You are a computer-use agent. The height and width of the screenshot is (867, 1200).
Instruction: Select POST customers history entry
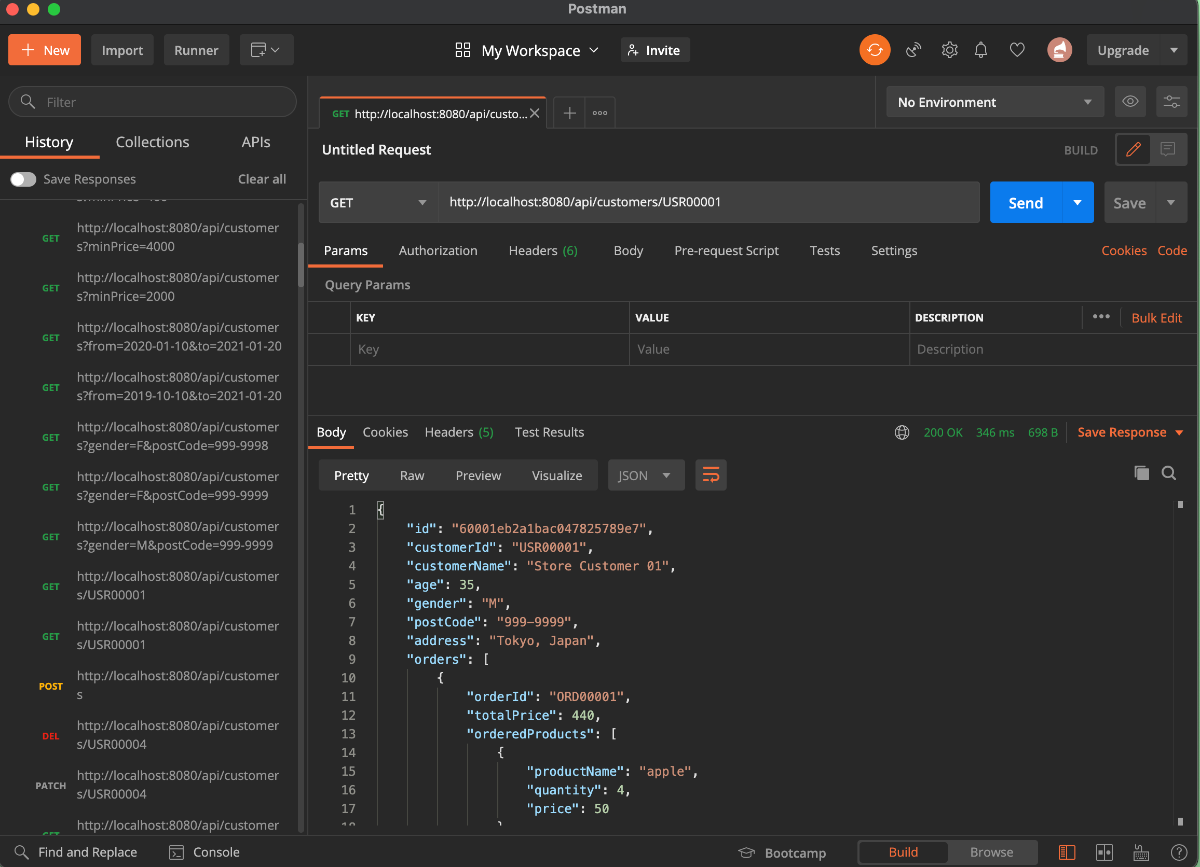click(x=152, y=685)
